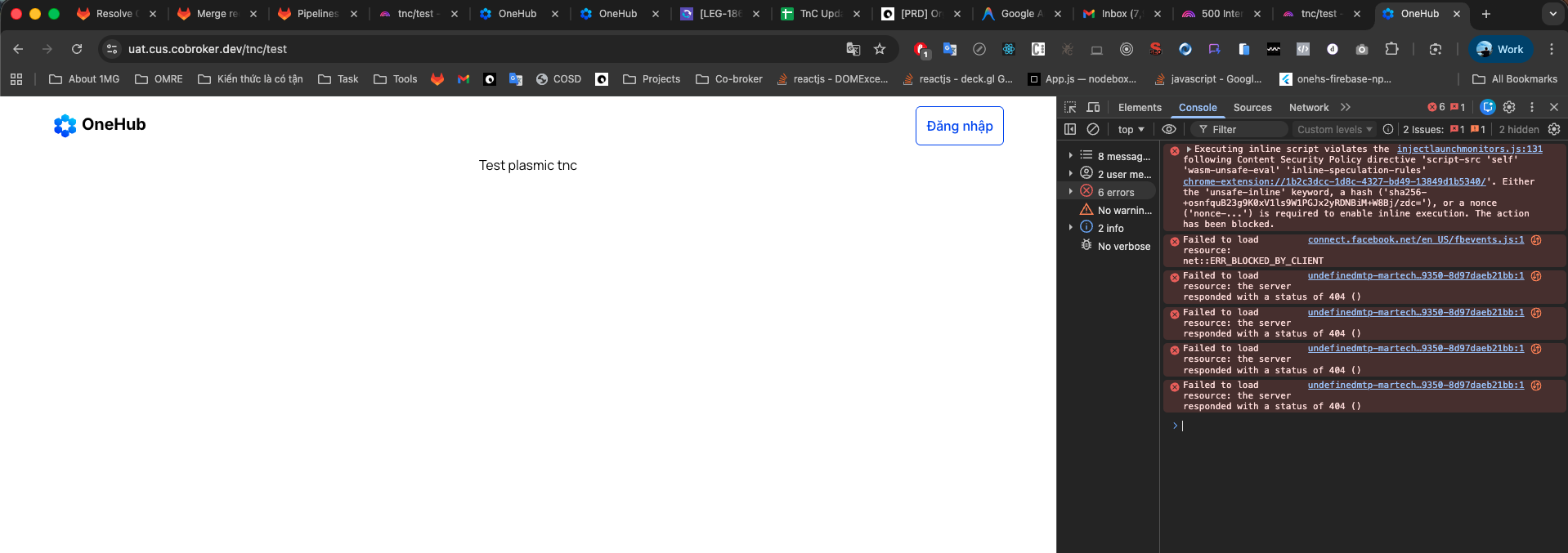Switch to the Network tab
This screenshot has height=553, width=1568.
pos(1308,107)
